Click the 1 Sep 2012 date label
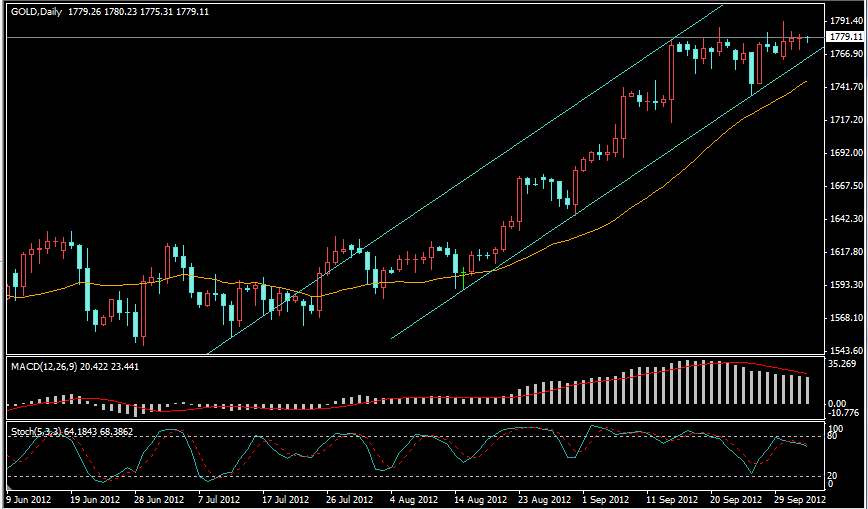868x509 pixels. pyautogui.click(x=606, y=499)
